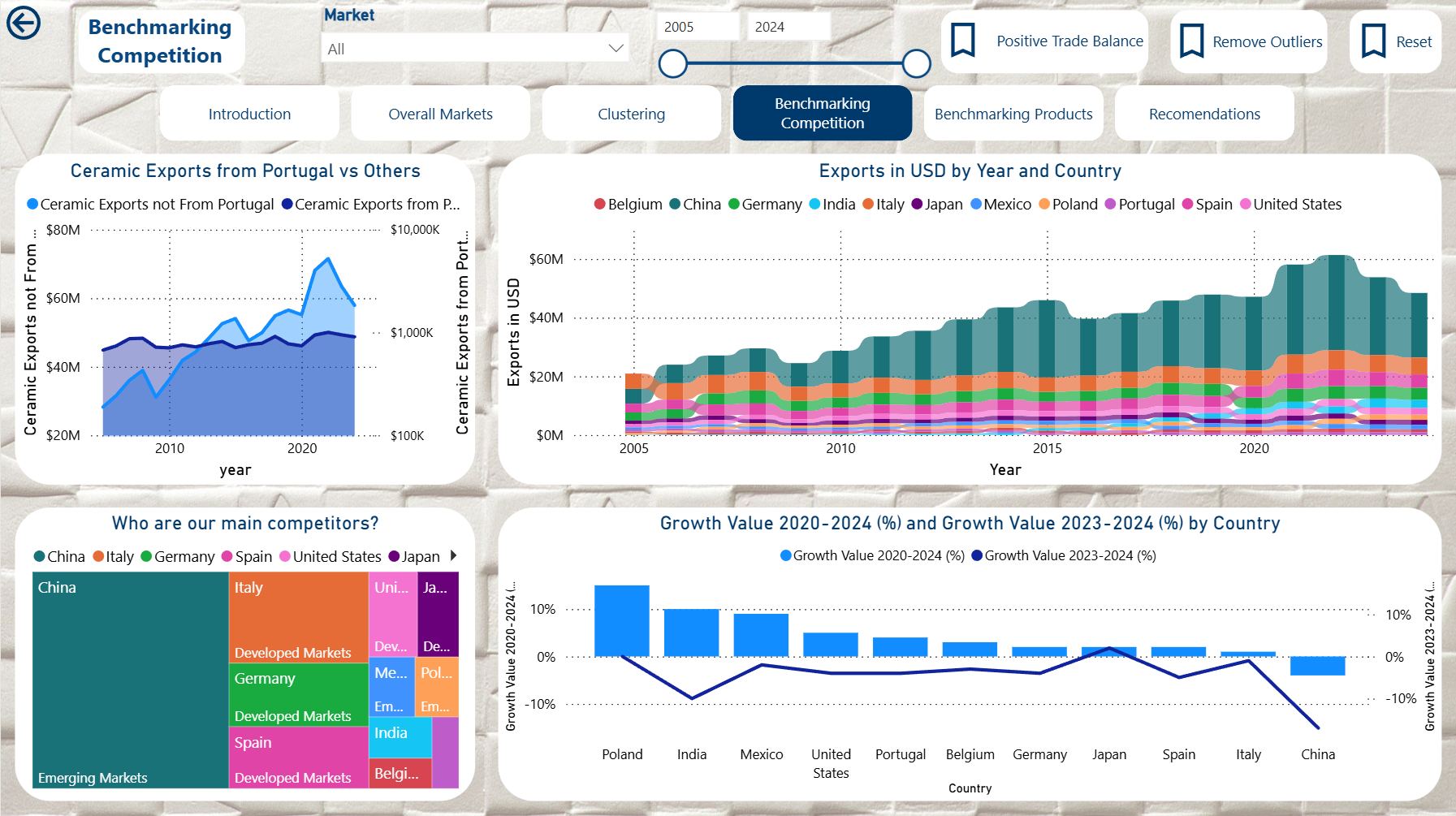This screenshot has height=816, width=1456.
Task: Click the 2024 end year input field
Action: (786, 27)
